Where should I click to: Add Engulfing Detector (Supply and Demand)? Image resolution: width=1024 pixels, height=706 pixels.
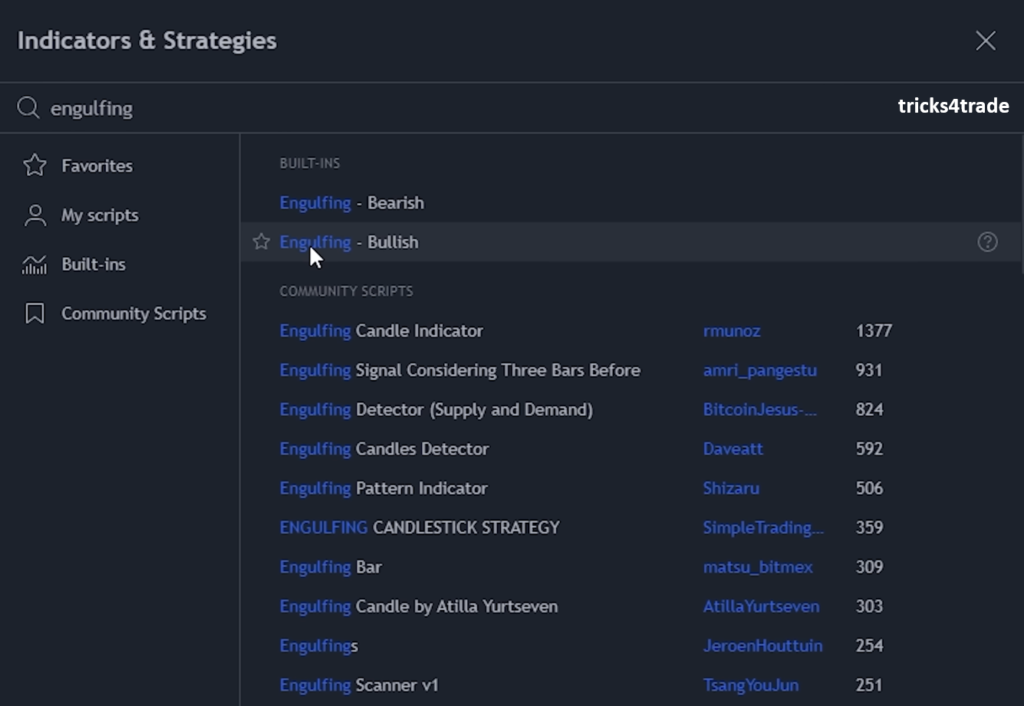tap(436, 410)
